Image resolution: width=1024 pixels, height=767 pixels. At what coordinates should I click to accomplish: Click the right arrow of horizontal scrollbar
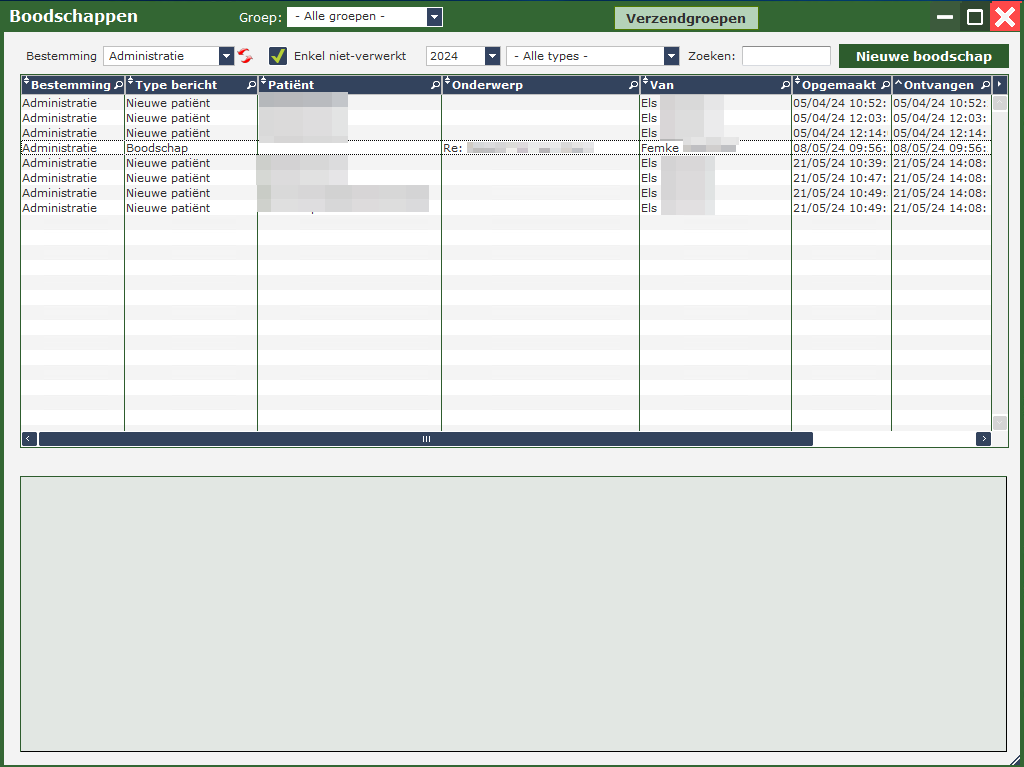[983, 439]
